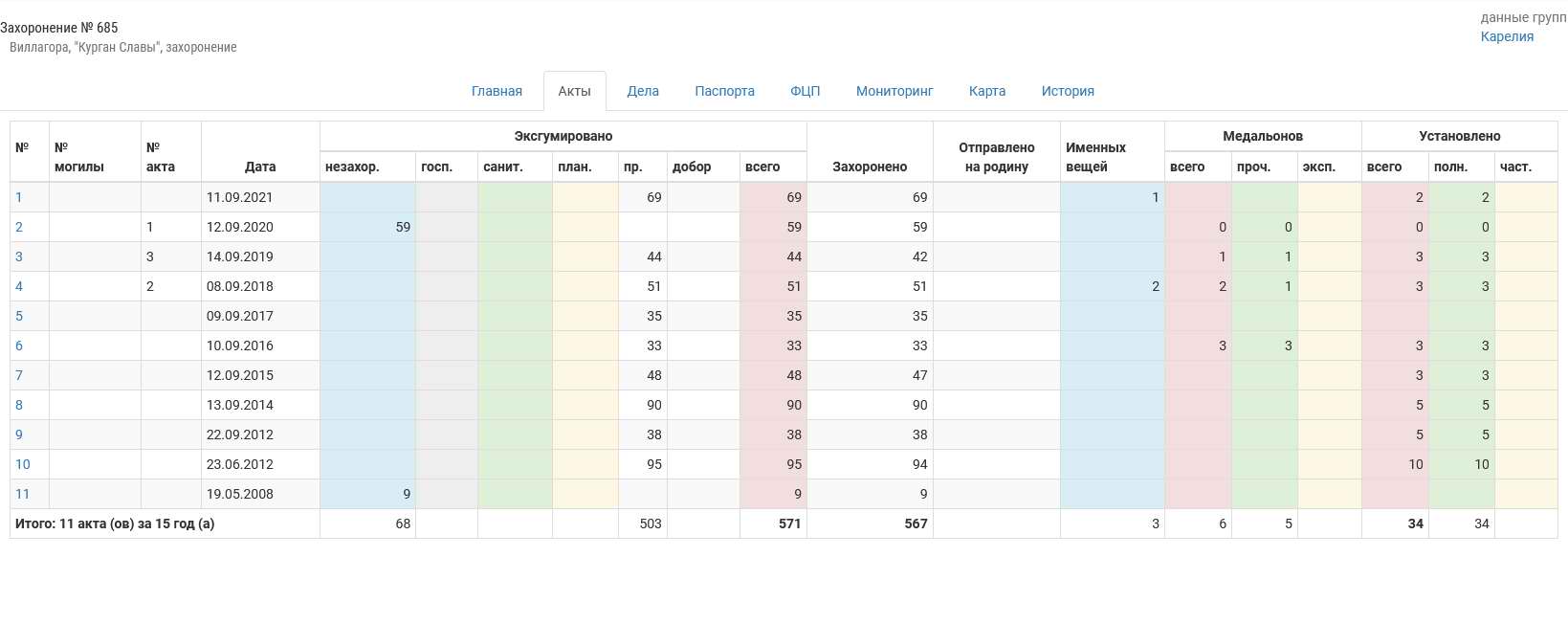Open act row 10 link
The width and height of the screenshot is (1568, 624).
coord(22,464)
